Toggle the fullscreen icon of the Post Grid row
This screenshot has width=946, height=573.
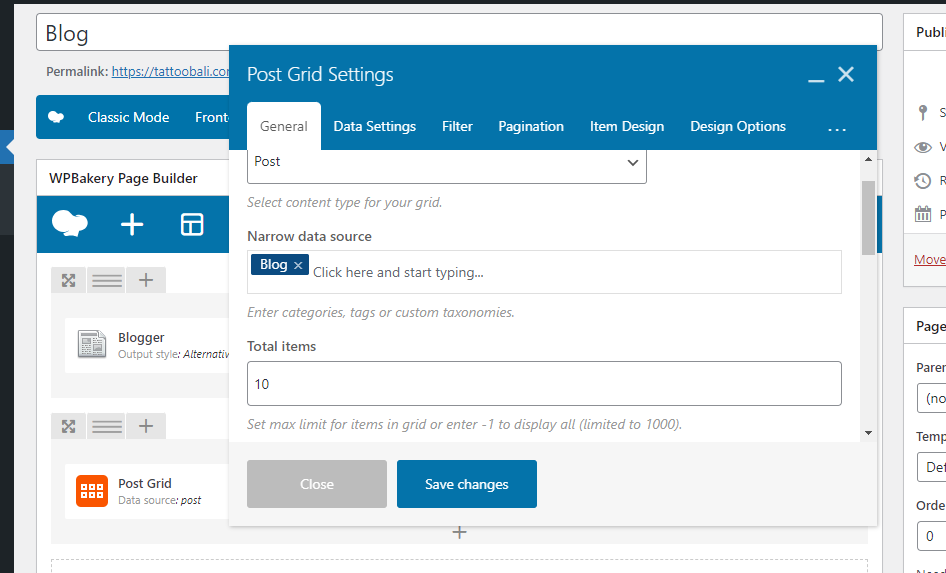pos(68,426)
